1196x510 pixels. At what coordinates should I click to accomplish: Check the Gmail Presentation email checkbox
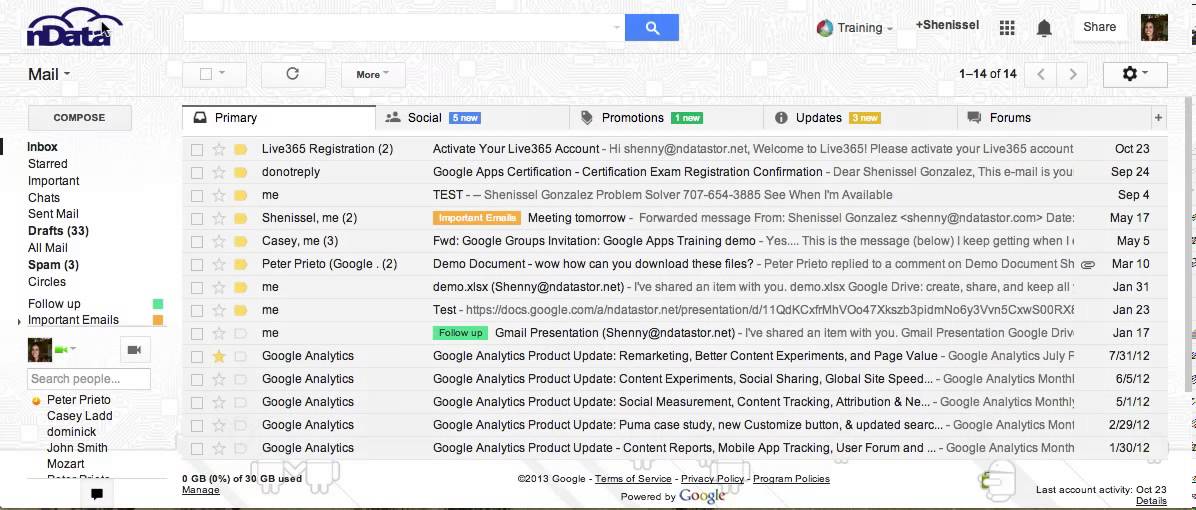[197, 334]
